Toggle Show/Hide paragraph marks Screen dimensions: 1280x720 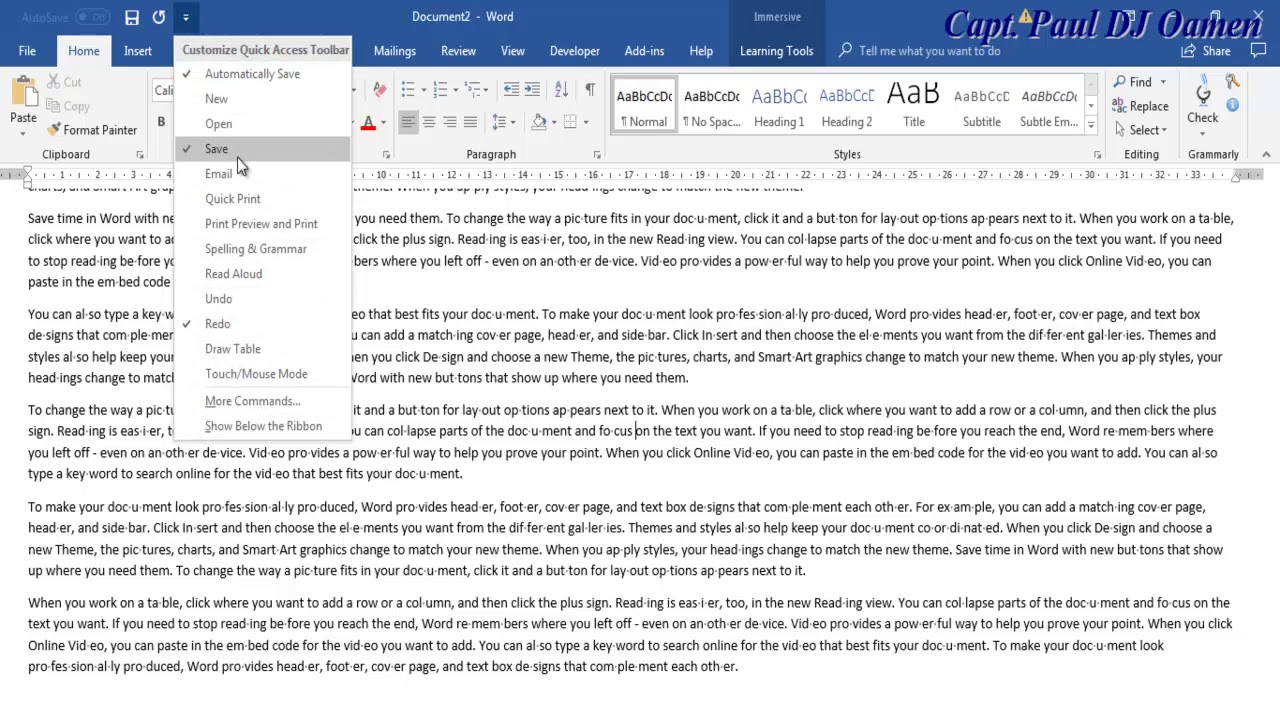(x=589, y=90)
